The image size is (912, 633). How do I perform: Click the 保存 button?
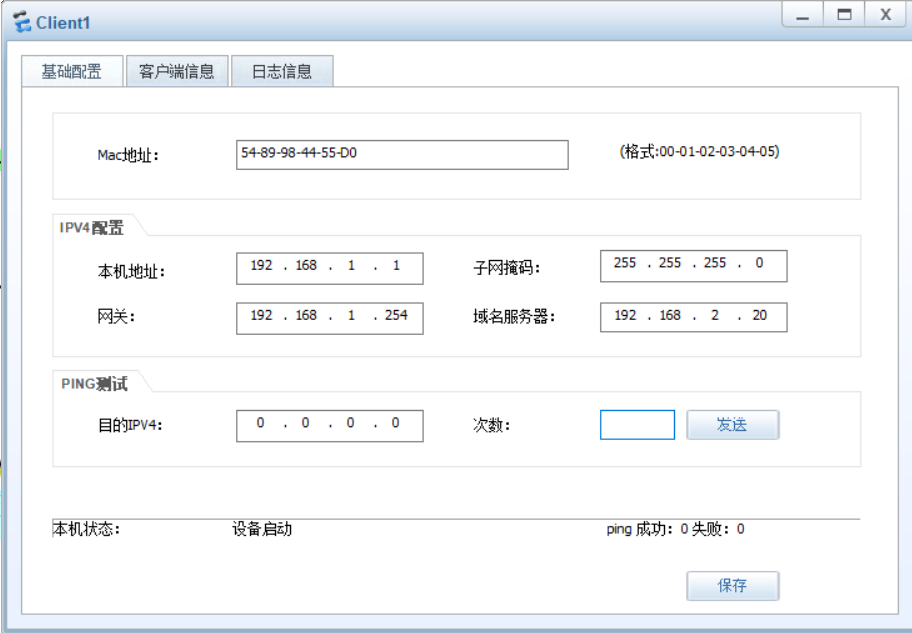pyautogui.click(x=733, y=586)
